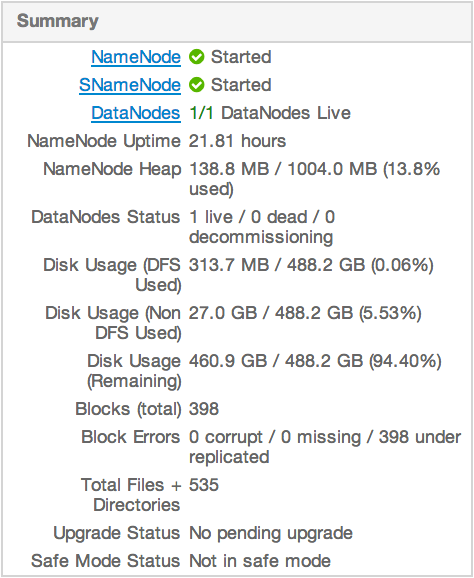The width and height of the screenshot is (474, 578).
Task: Open the NameNode link
Action: pos(136,57)
